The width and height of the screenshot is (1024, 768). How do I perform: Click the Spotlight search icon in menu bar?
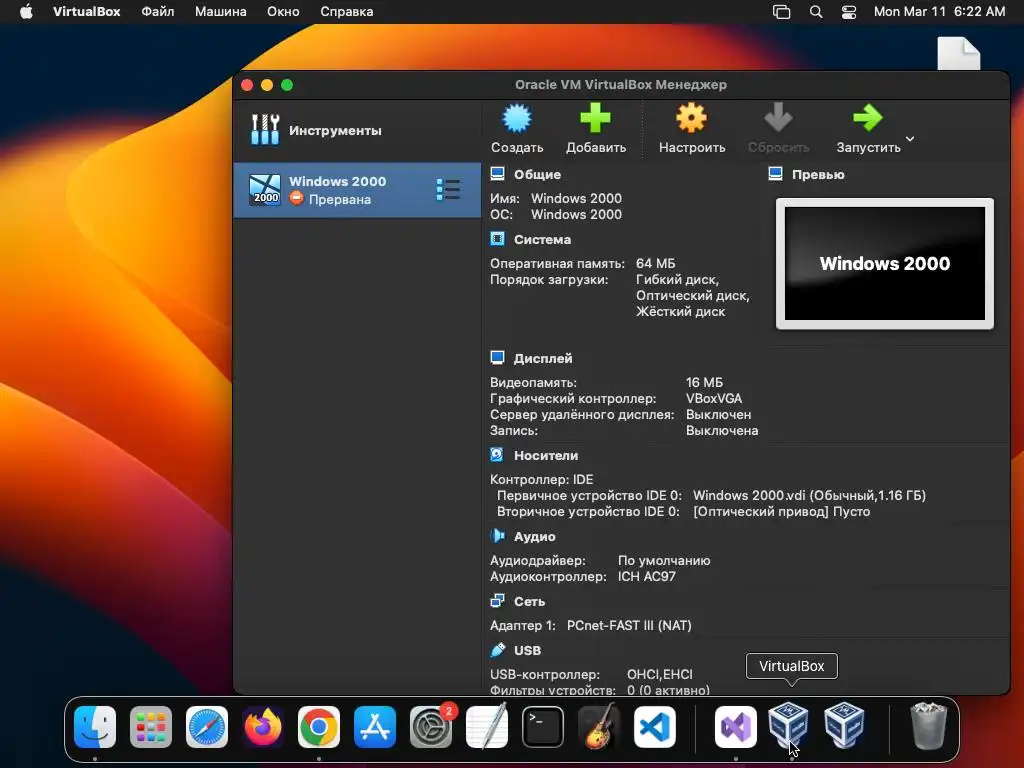816,12
